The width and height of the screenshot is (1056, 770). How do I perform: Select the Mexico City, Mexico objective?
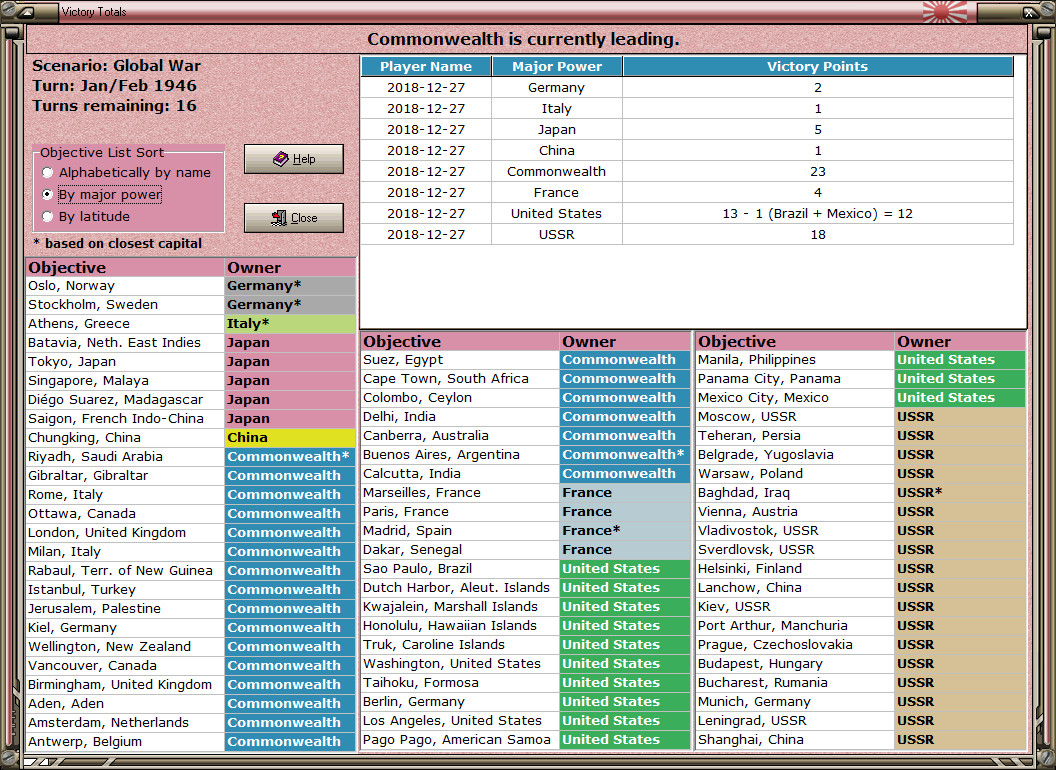pyautogui.click(x=795, y=397)
